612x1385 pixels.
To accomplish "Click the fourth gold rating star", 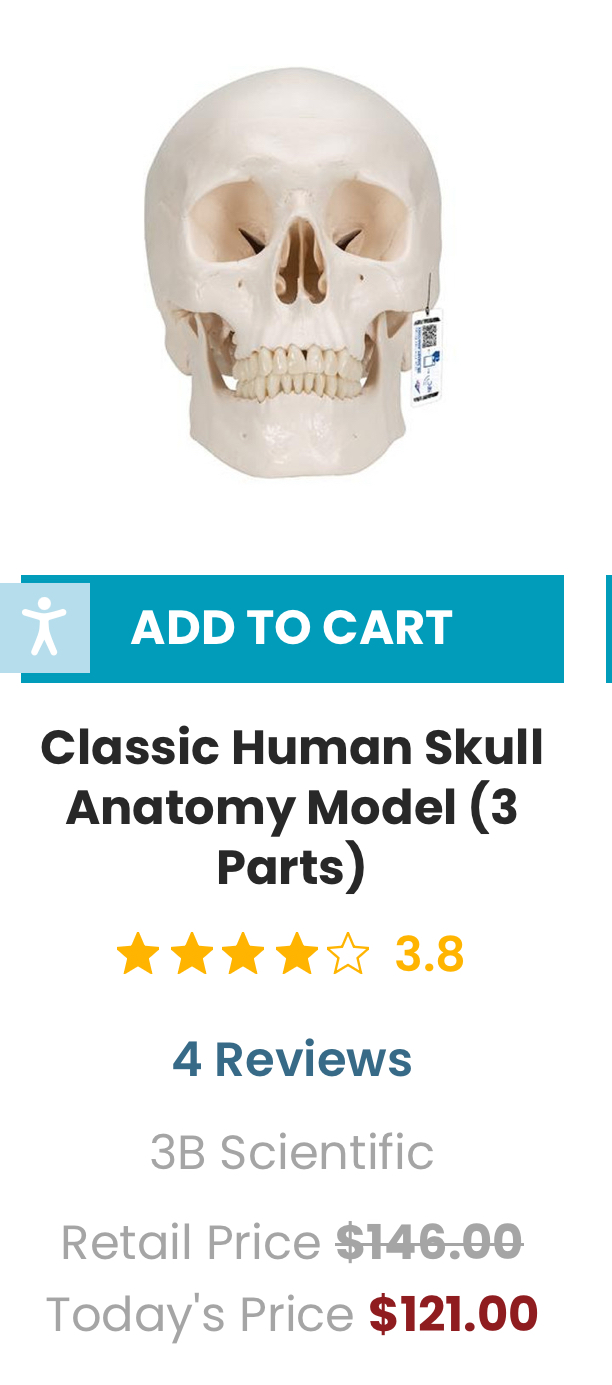I will tap(295, 953).
